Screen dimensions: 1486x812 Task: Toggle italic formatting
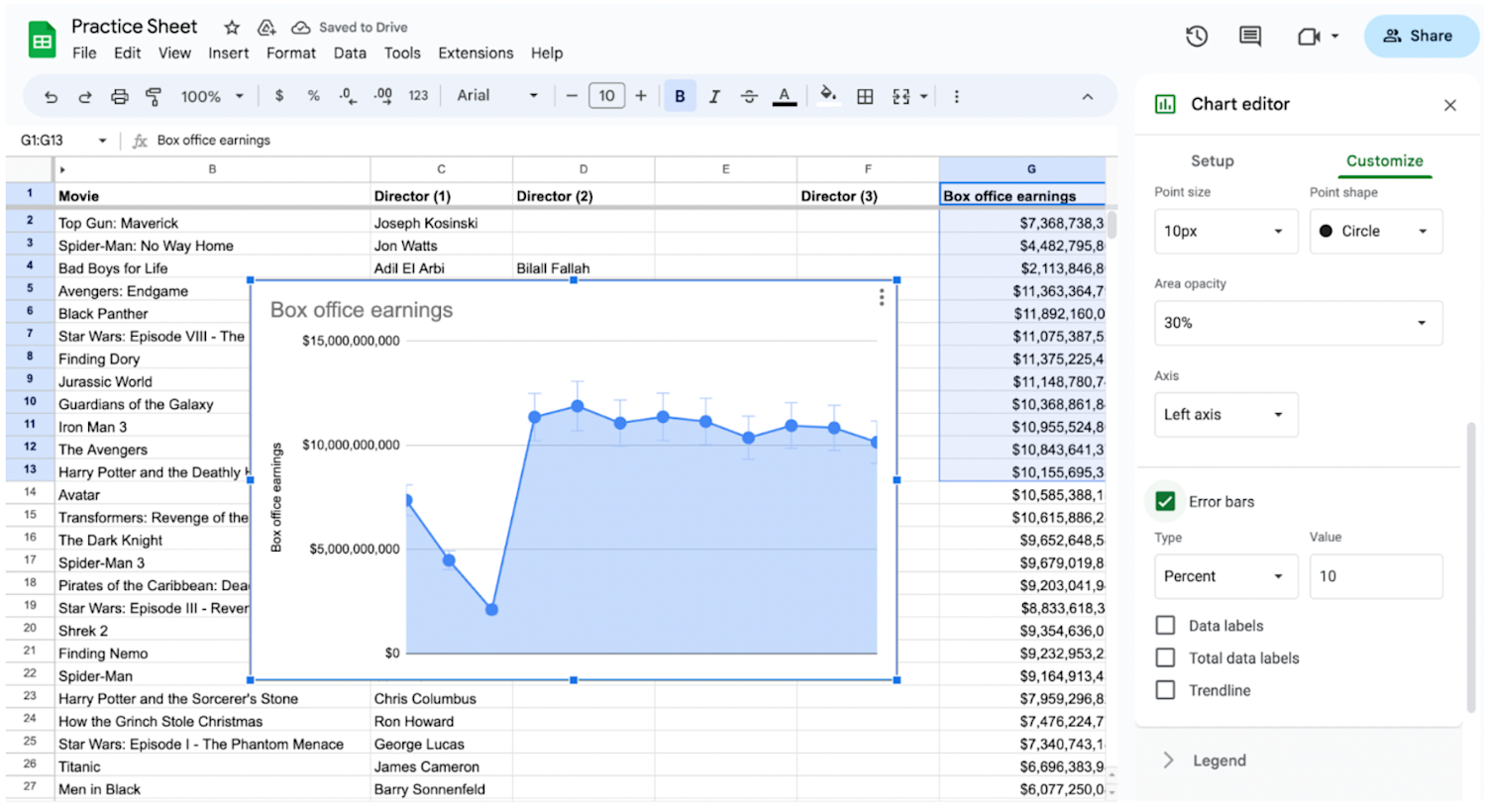[714, 96]
